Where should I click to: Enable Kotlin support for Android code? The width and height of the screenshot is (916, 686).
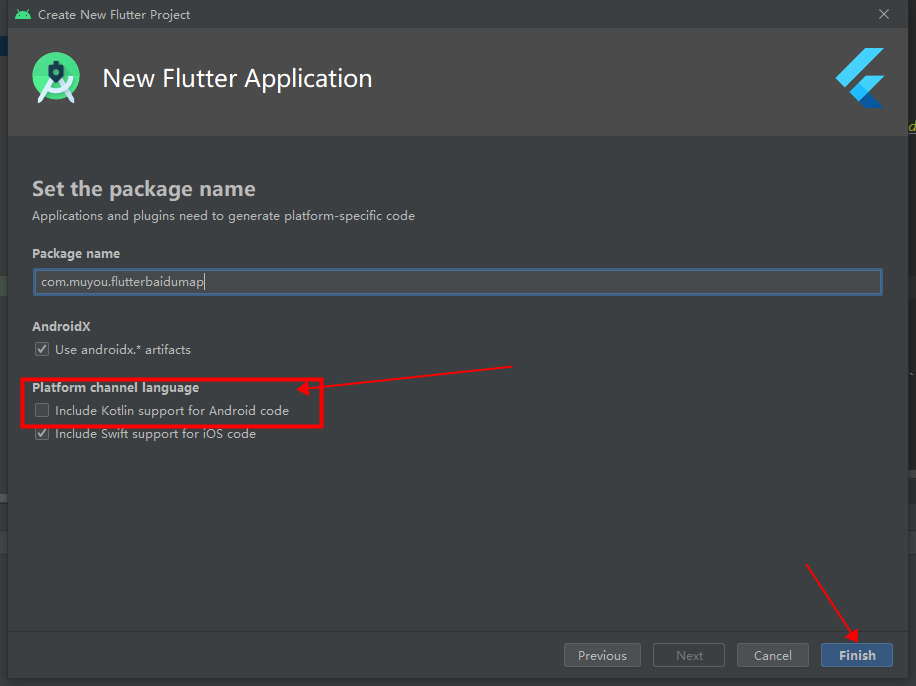coord(42,410)
